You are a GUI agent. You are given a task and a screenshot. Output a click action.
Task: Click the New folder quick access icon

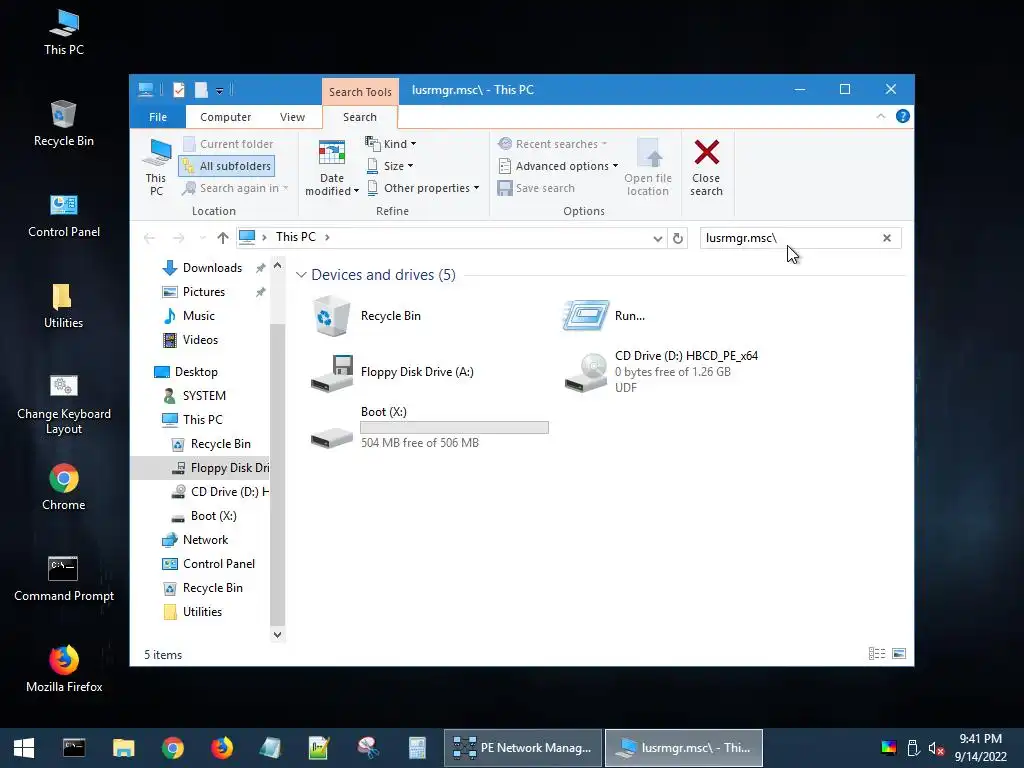(x=200, y=90)
